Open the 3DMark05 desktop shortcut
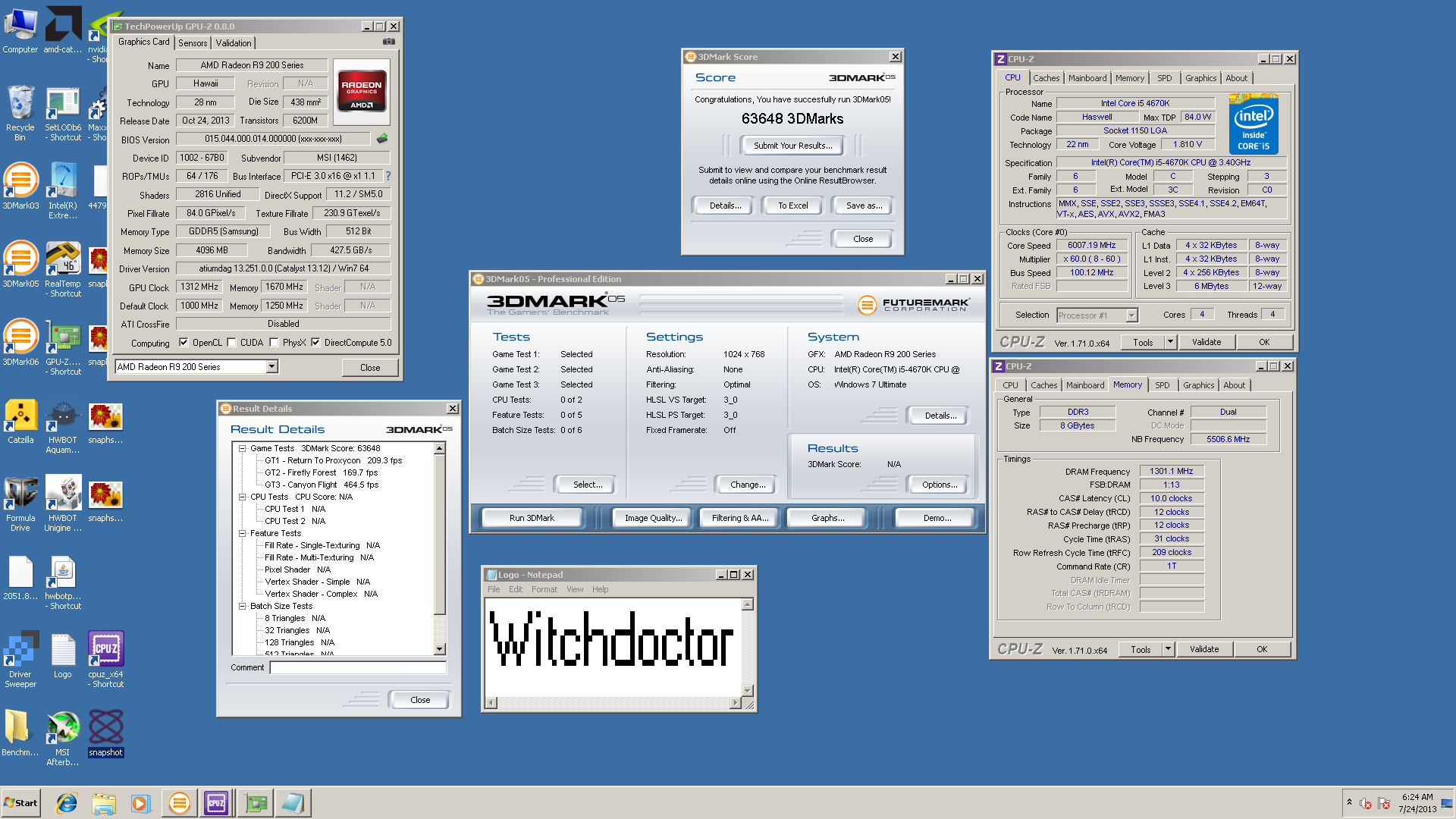 pyautogui.click(x=20, y=265)
